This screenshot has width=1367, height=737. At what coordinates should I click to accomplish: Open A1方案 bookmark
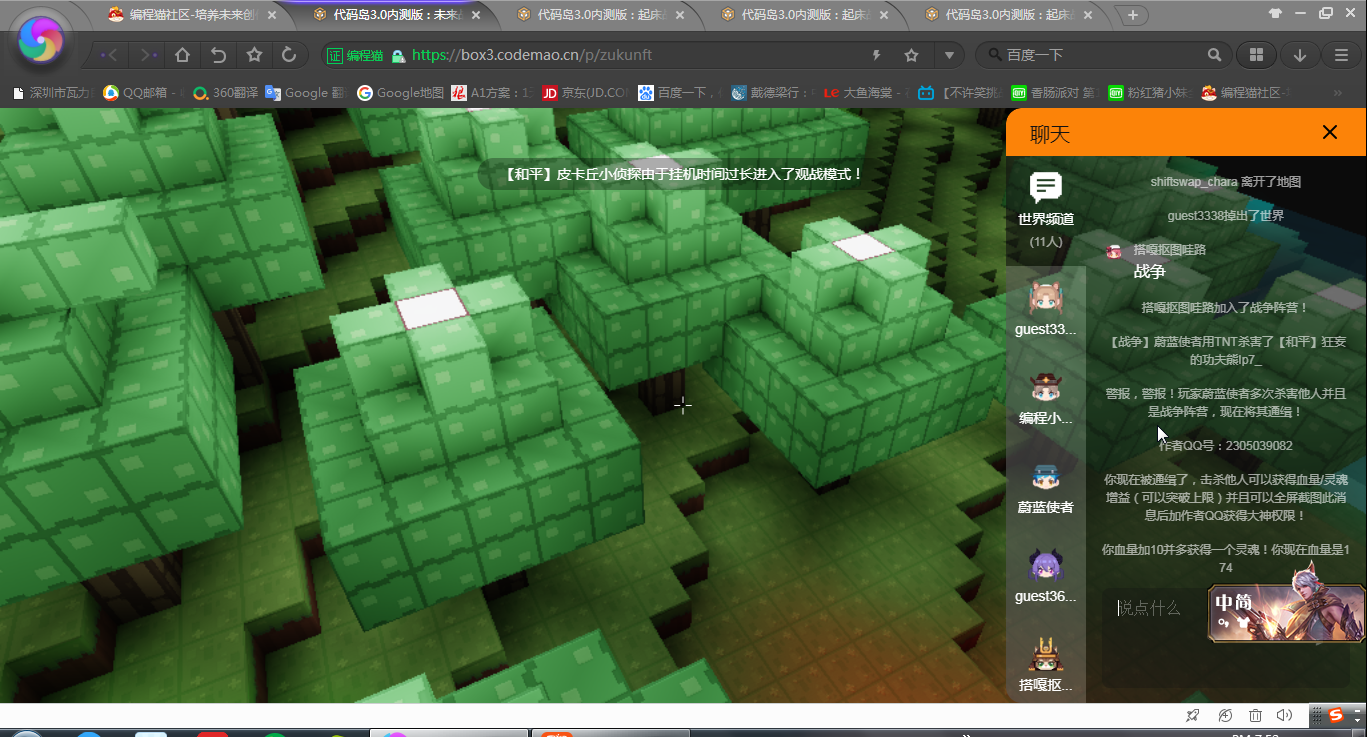[x=490, y=93]
